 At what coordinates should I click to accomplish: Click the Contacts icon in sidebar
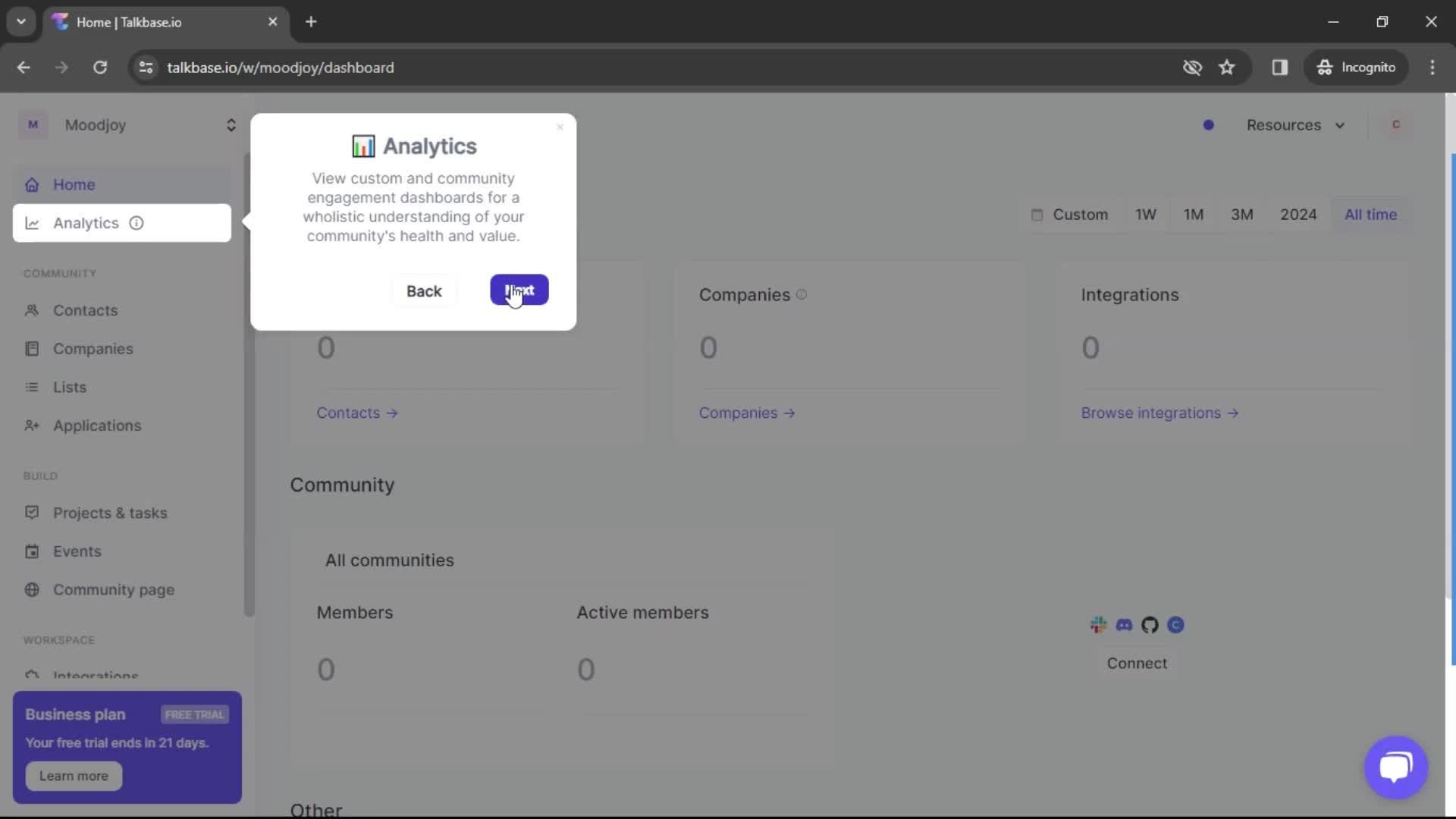(x=33, y=310)
